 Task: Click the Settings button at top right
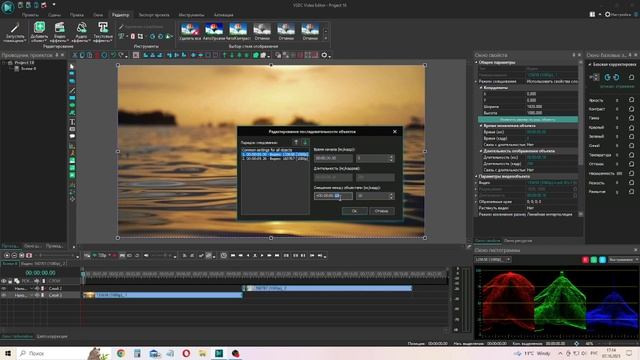point(618,14)
